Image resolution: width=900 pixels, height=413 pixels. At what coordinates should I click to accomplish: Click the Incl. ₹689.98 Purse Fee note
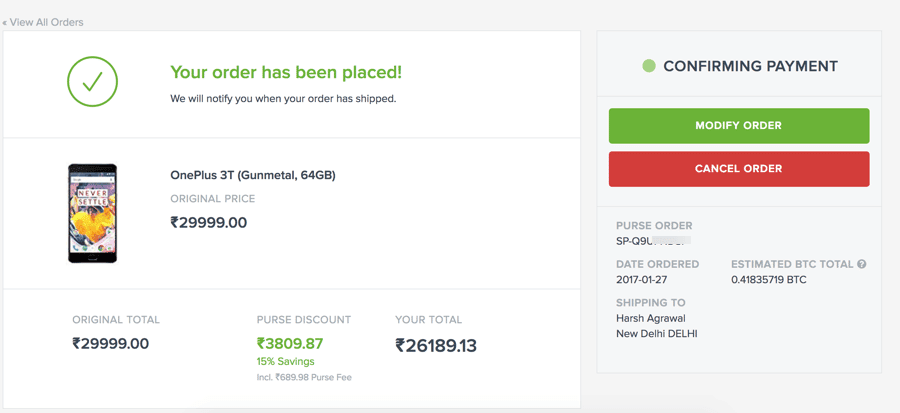coord(304,377)
